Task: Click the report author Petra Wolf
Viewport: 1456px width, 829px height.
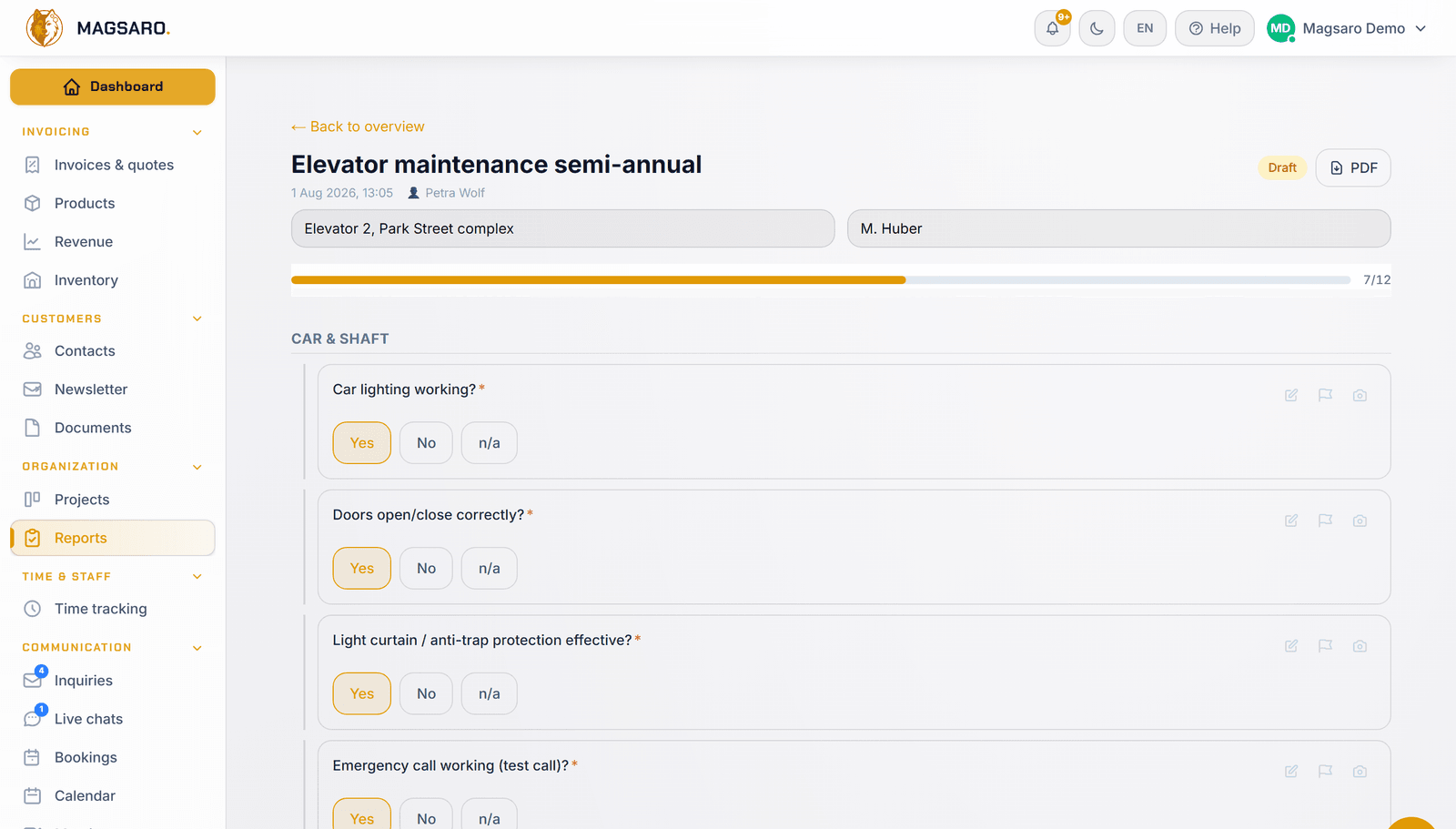Action: click(446, 193)
